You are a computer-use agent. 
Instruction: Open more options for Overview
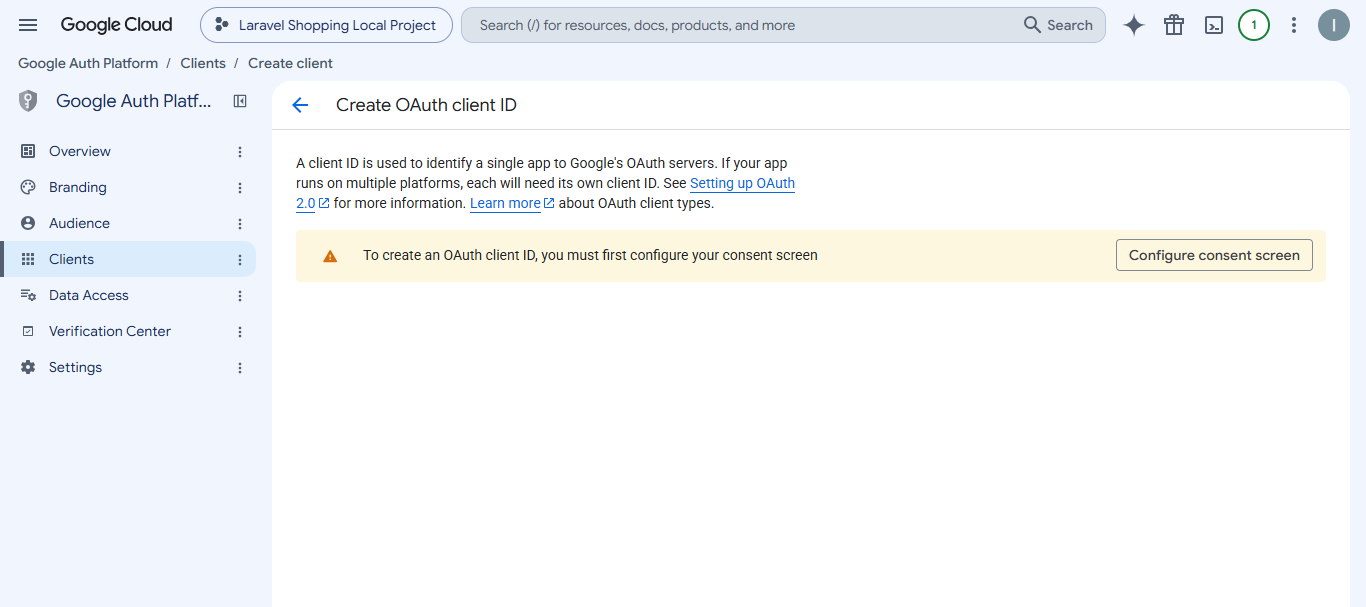tap(240, 152)
